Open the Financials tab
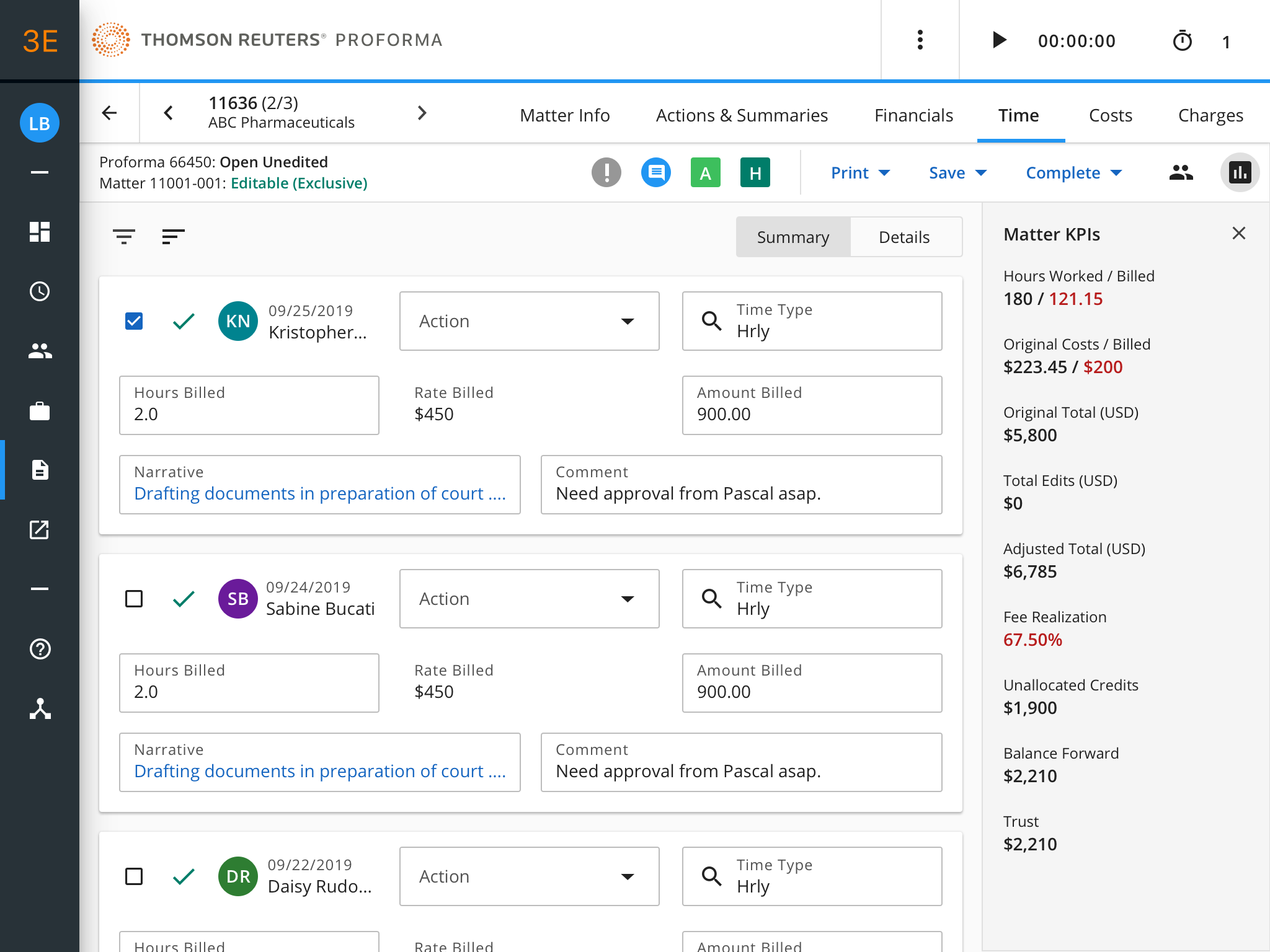The width and height of the screenshot is (1270, 952). point(913,115)
